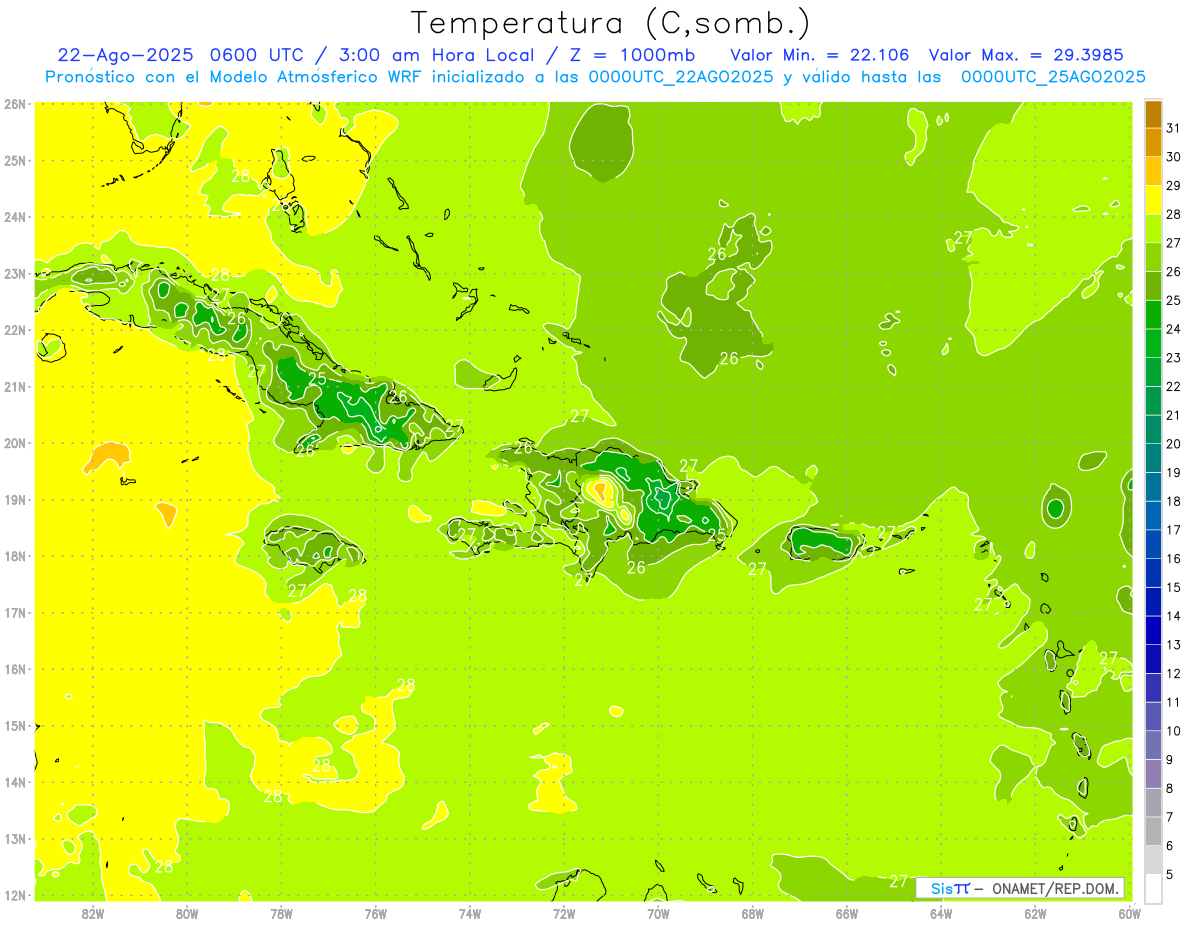Click the "22N" latitude axis label
The height and width of the screenshot is (927, 1200).
pyautogui.click(x=15, y=330)
